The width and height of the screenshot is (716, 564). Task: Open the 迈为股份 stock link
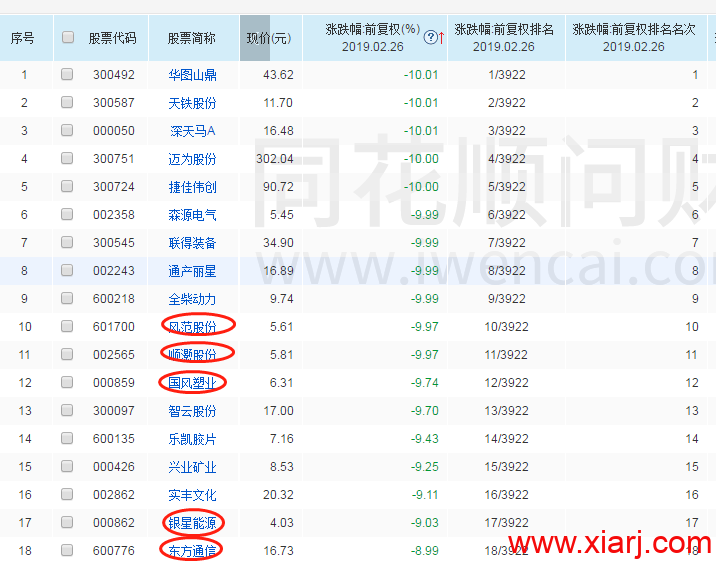pyautogui.click(x=192, y=159)
